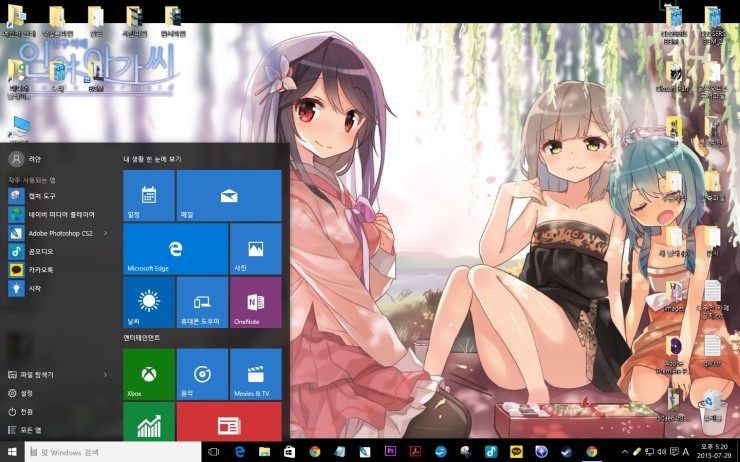Open Edge from the taskbar

[239, 452]
